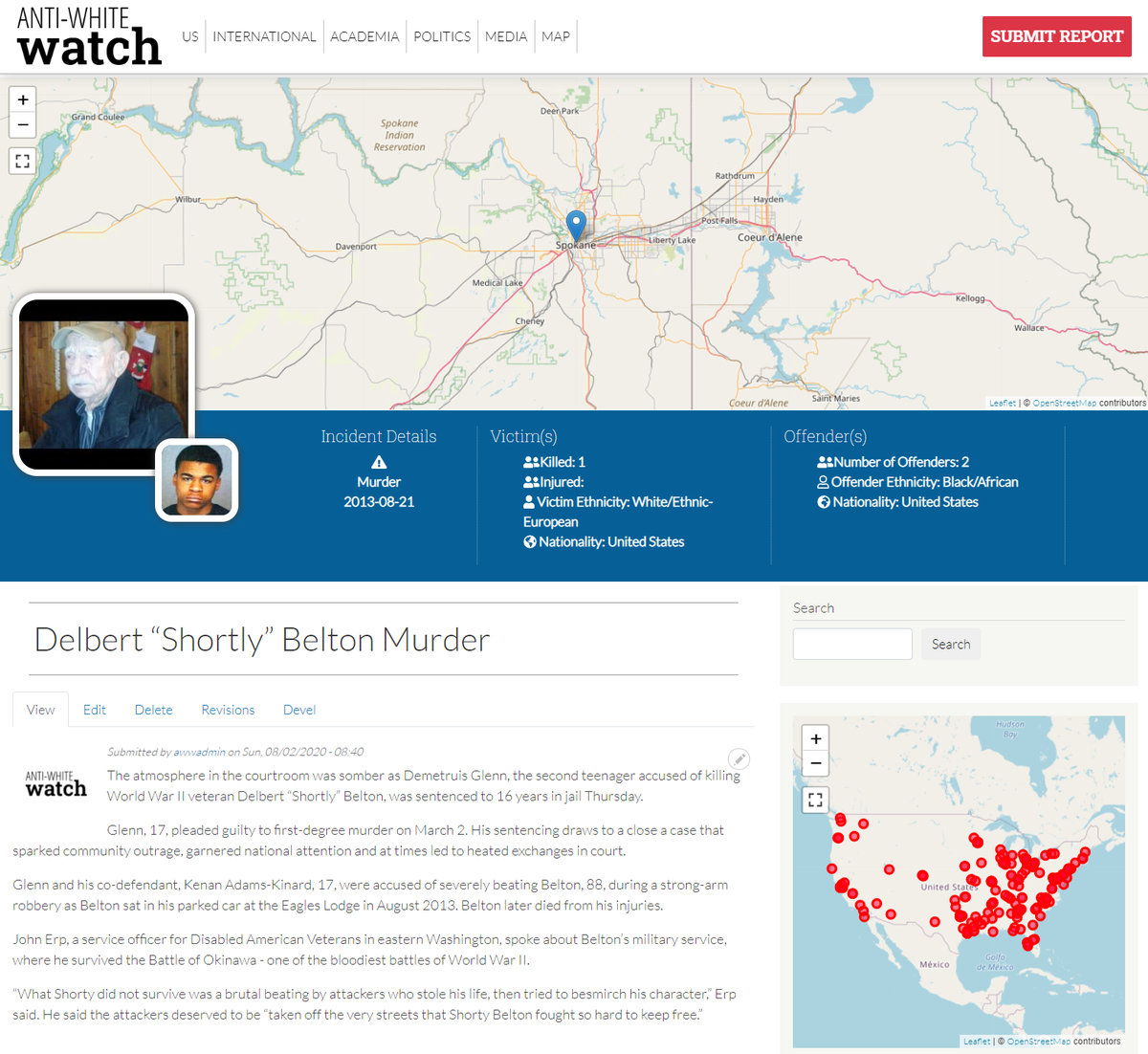Open the Devel tab
This screenshot has height=1054, width=1148.
[x=299, y=710]
